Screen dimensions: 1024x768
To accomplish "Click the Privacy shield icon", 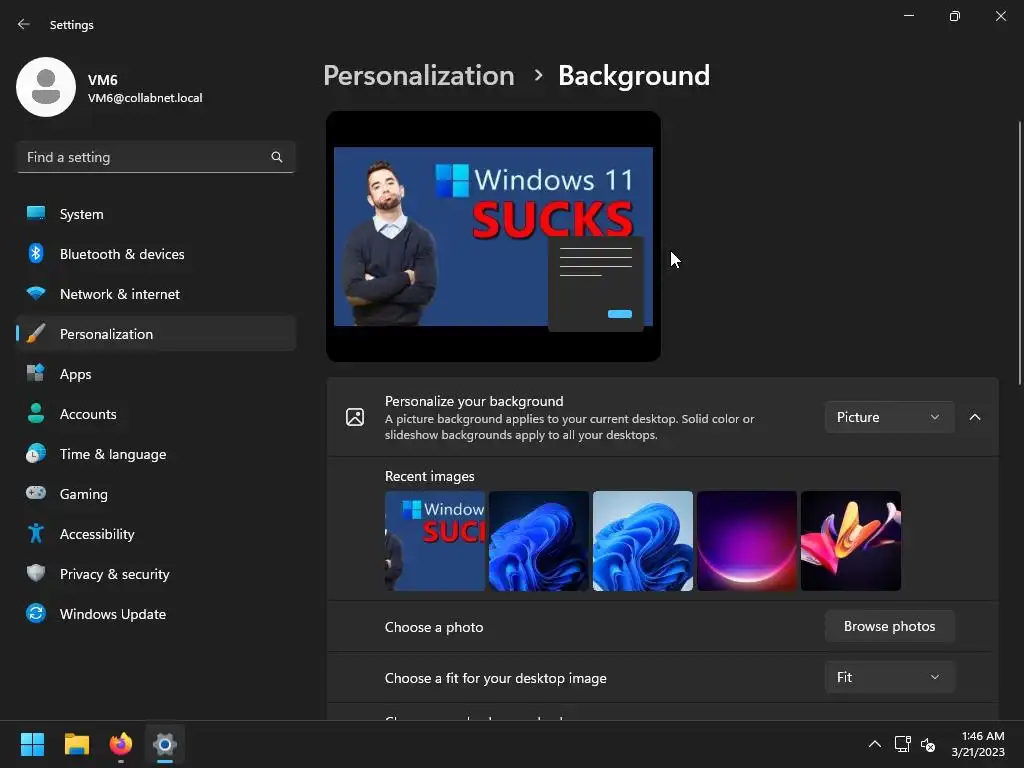I will coord(36,573).
